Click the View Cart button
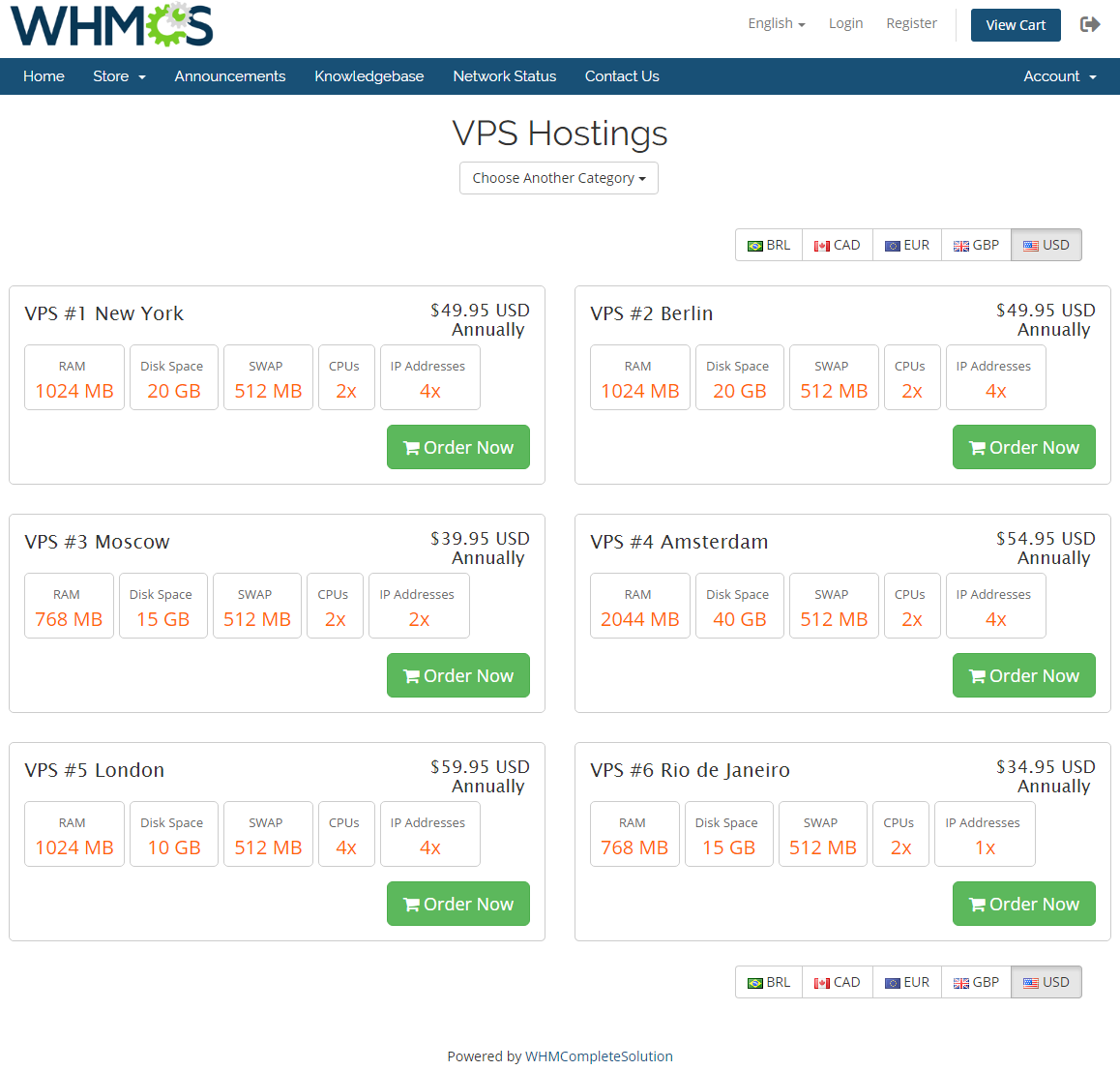 pyautogui.click(x=1016, y=25)
